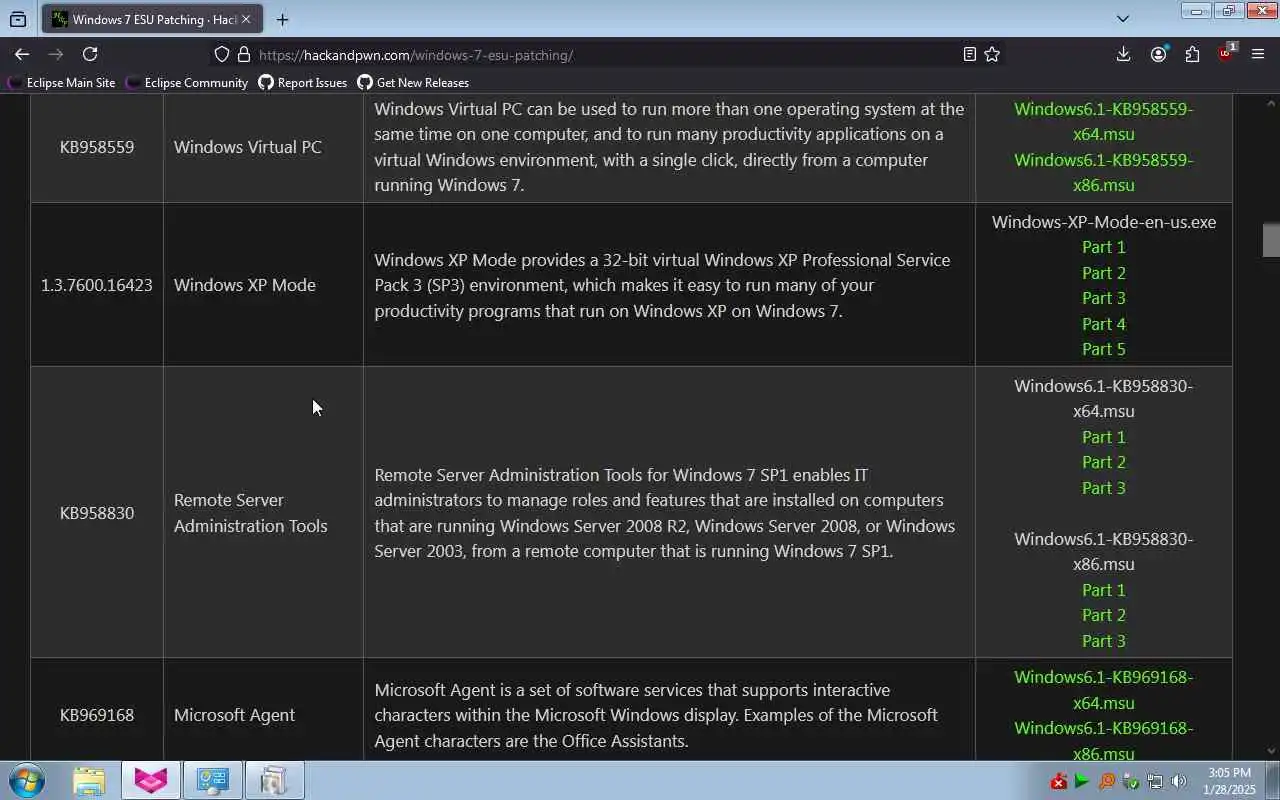This screenshot has width=1280, height=800.
Task: Open the uBlock Origin extension popup
Action: 1226,54
